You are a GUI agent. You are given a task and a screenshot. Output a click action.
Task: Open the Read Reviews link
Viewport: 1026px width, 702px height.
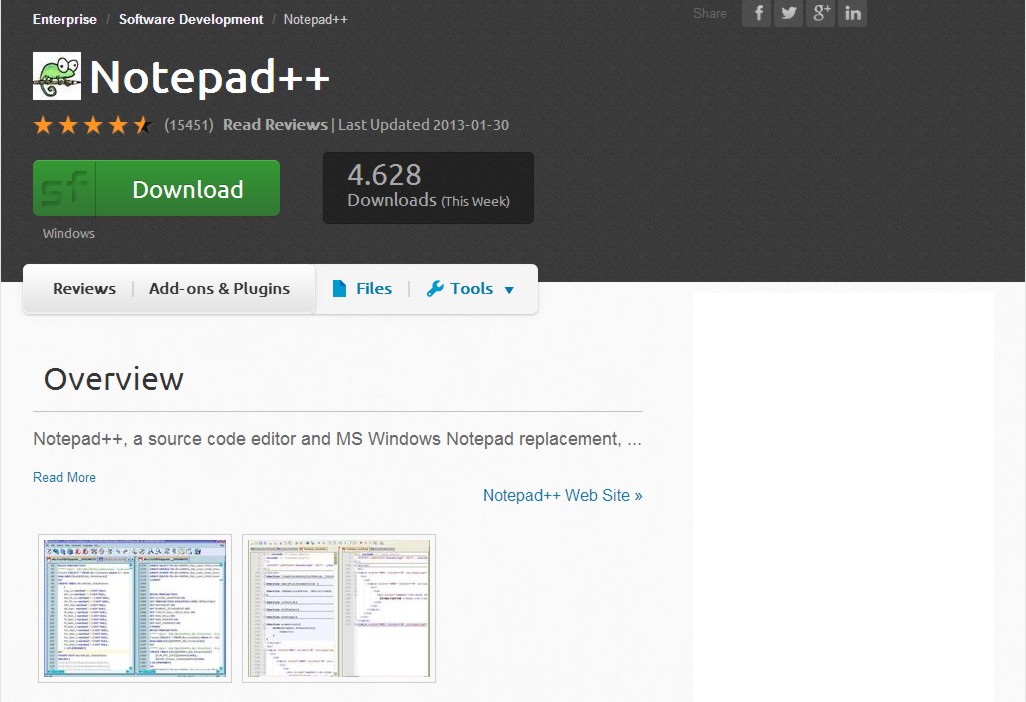275,125
